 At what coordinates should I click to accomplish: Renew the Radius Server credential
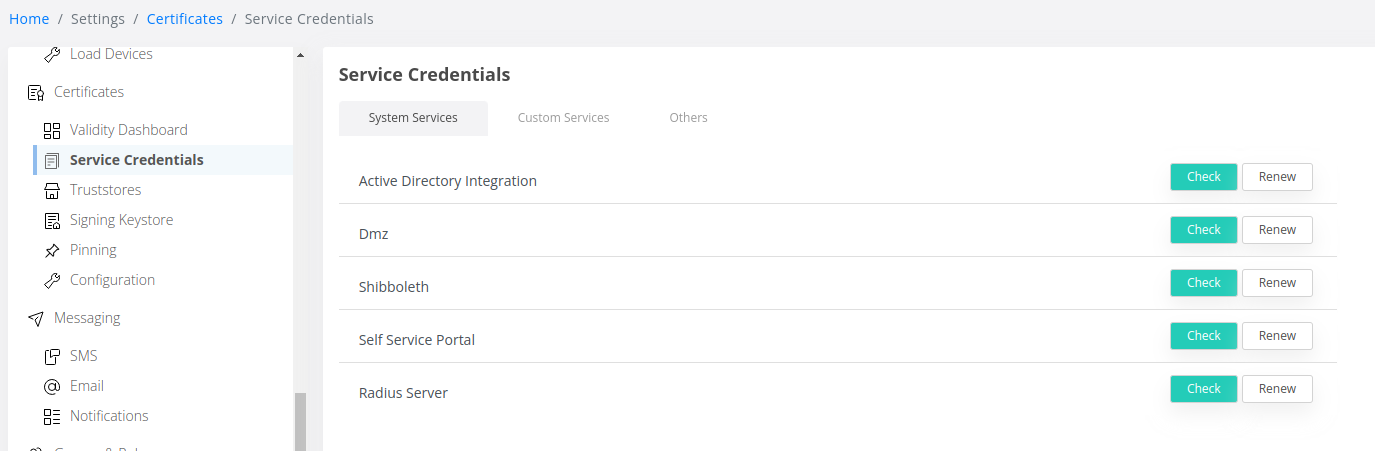click(x=1277, y=389)
